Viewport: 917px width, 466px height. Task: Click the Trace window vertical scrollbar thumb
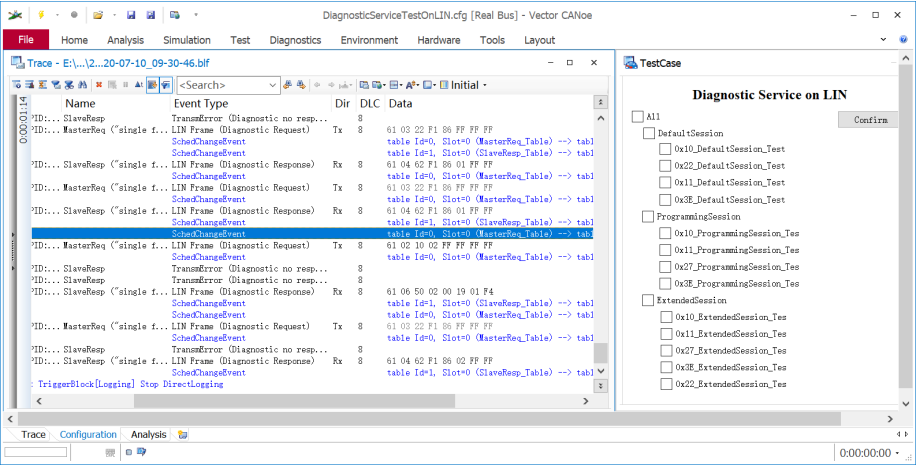point(601,353)
